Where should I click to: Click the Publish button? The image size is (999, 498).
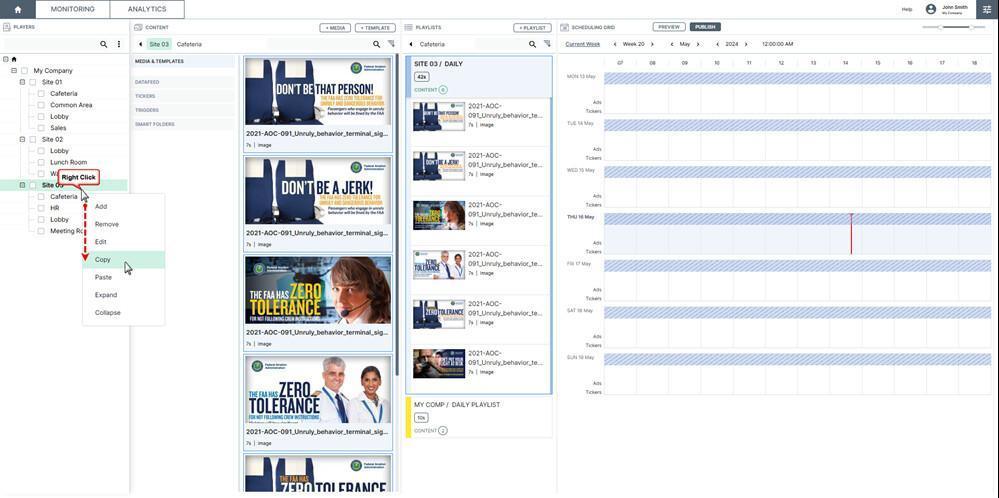click(705, 27)
